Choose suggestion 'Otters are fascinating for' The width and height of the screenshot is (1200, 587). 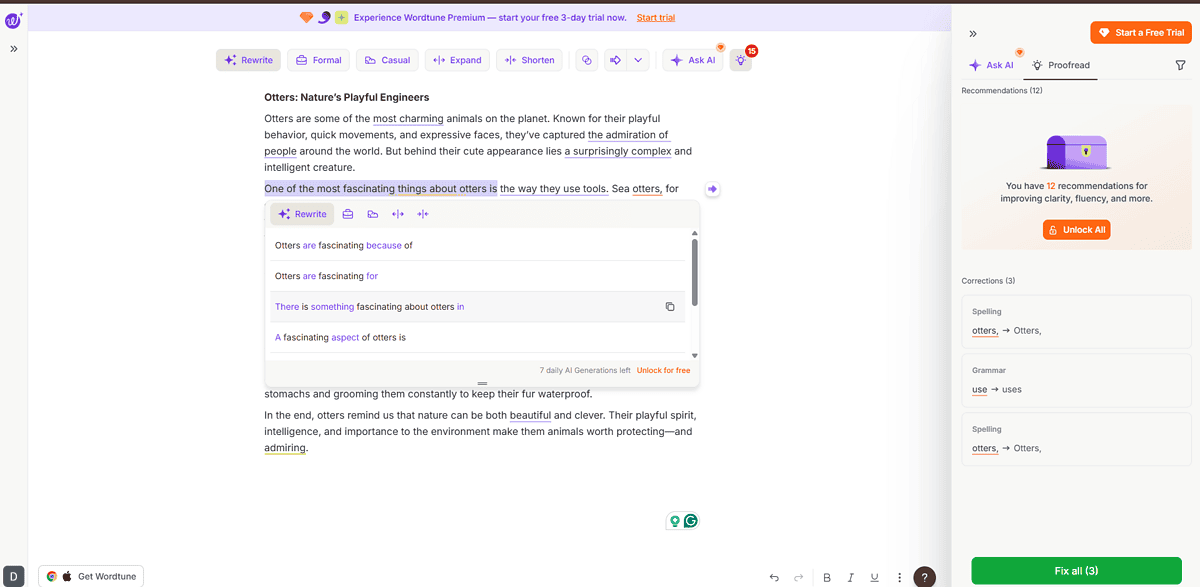[x=478, y=276]
